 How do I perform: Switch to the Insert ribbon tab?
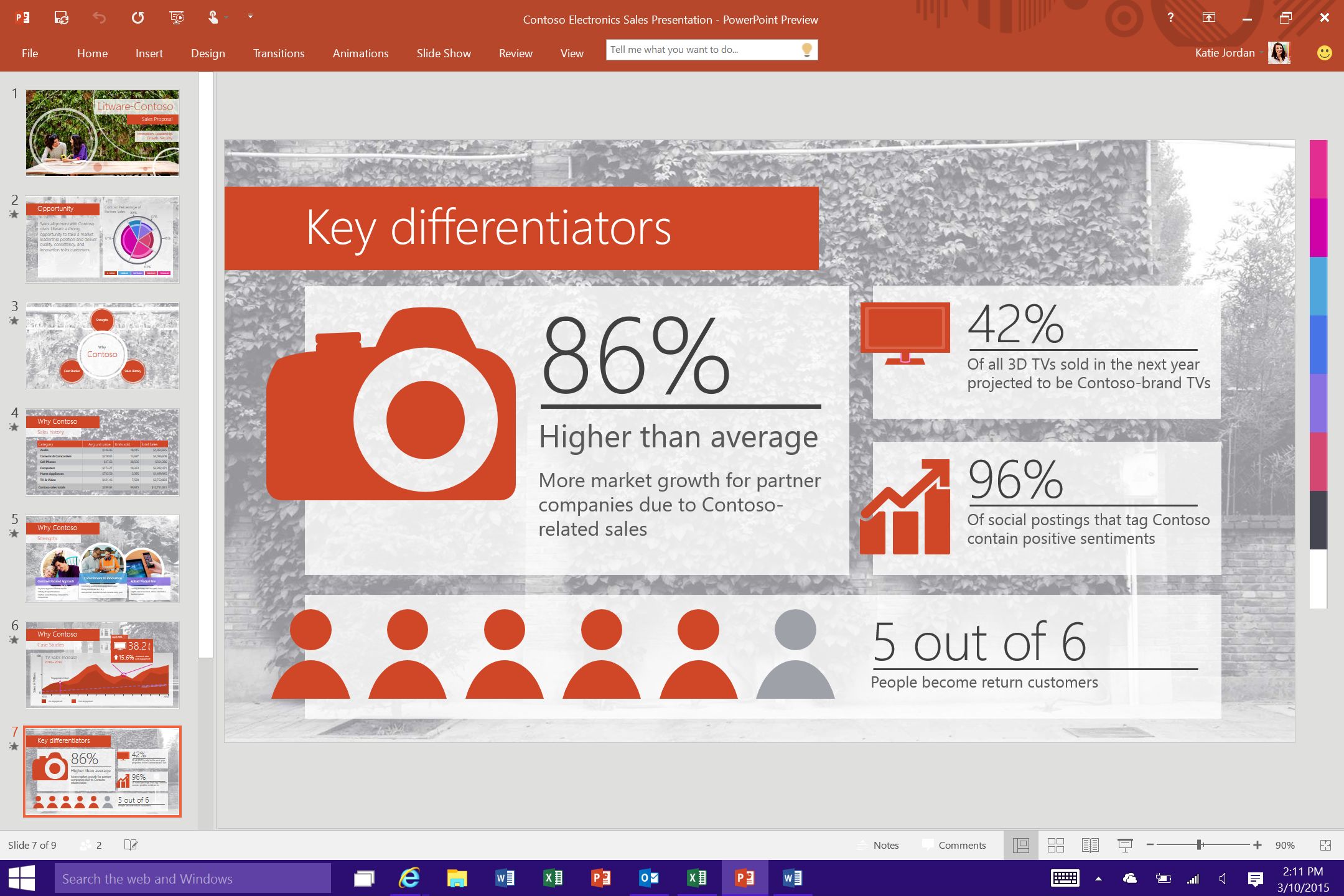(x=149, y=54)
